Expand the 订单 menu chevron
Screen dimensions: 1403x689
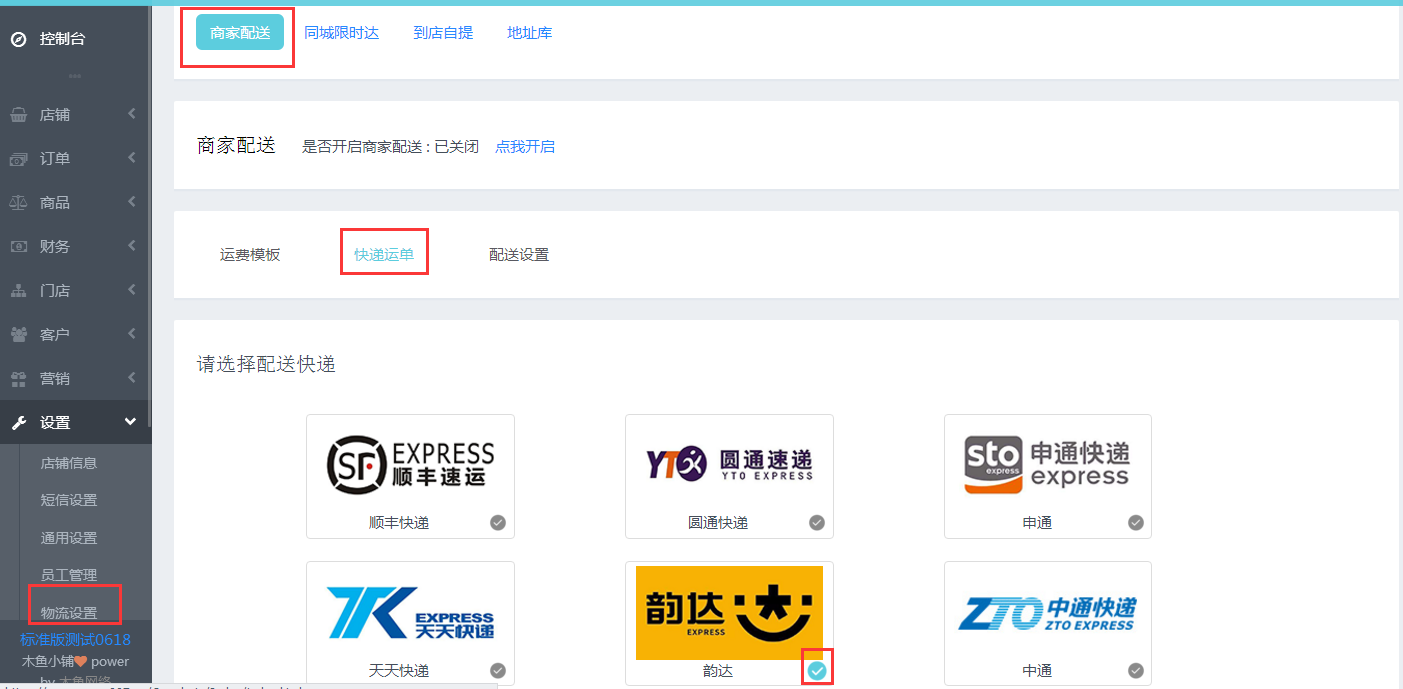132,159
